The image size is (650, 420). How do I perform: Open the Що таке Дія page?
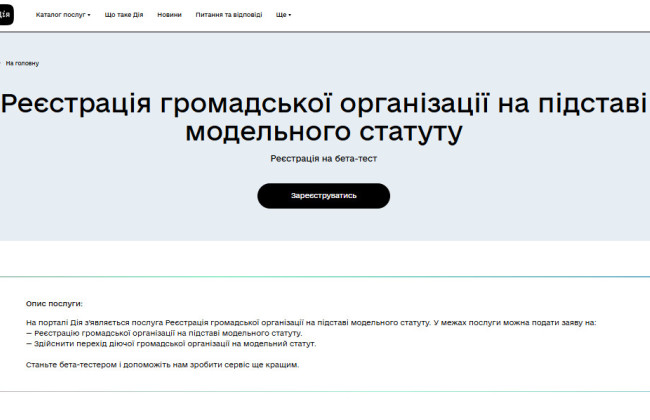pos(124,15)
